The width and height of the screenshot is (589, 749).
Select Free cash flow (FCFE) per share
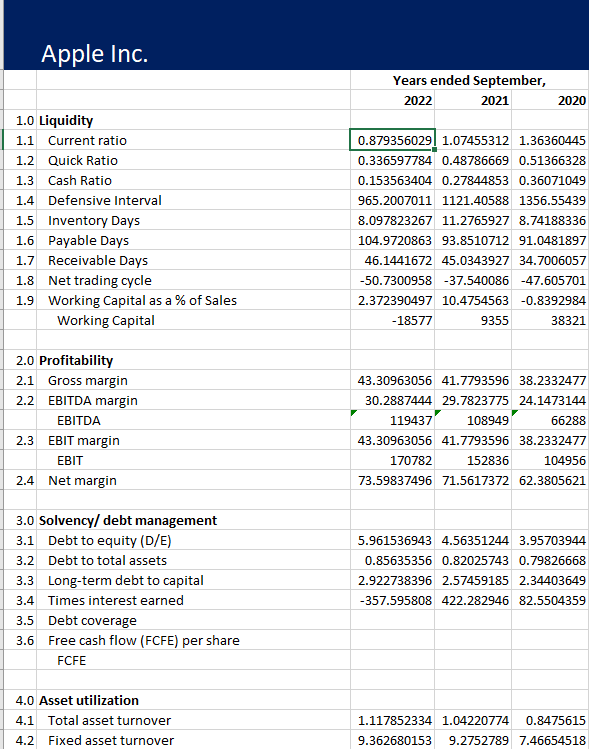tap(144, 641)
